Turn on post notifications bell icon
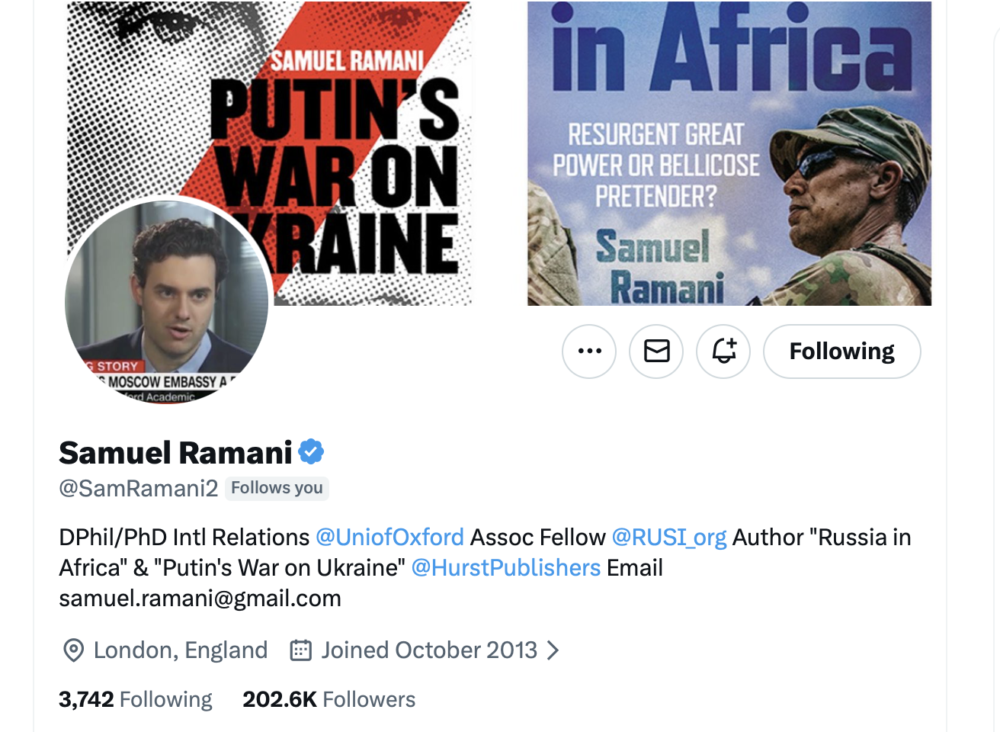Screen dimensions: 1000x732 point(723,351)
